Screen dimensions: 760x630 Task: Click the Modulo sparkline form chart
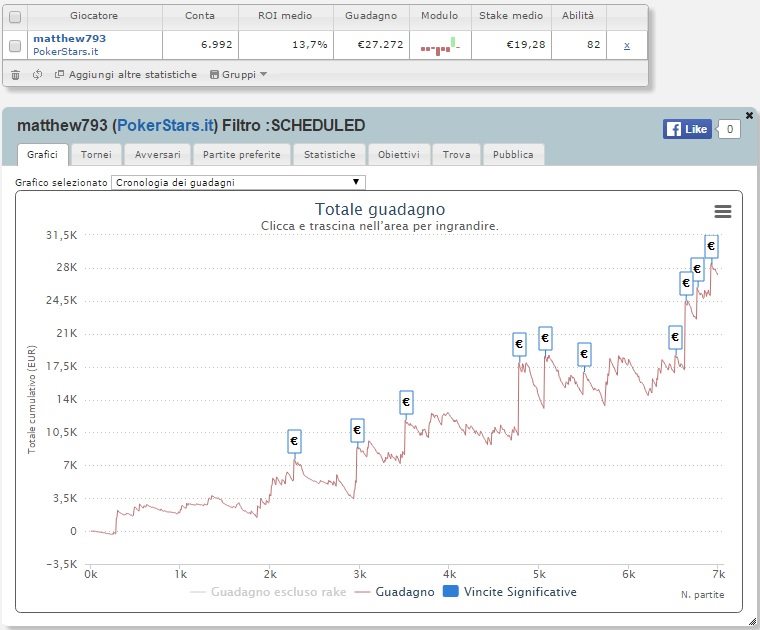[x=440, y=46]
